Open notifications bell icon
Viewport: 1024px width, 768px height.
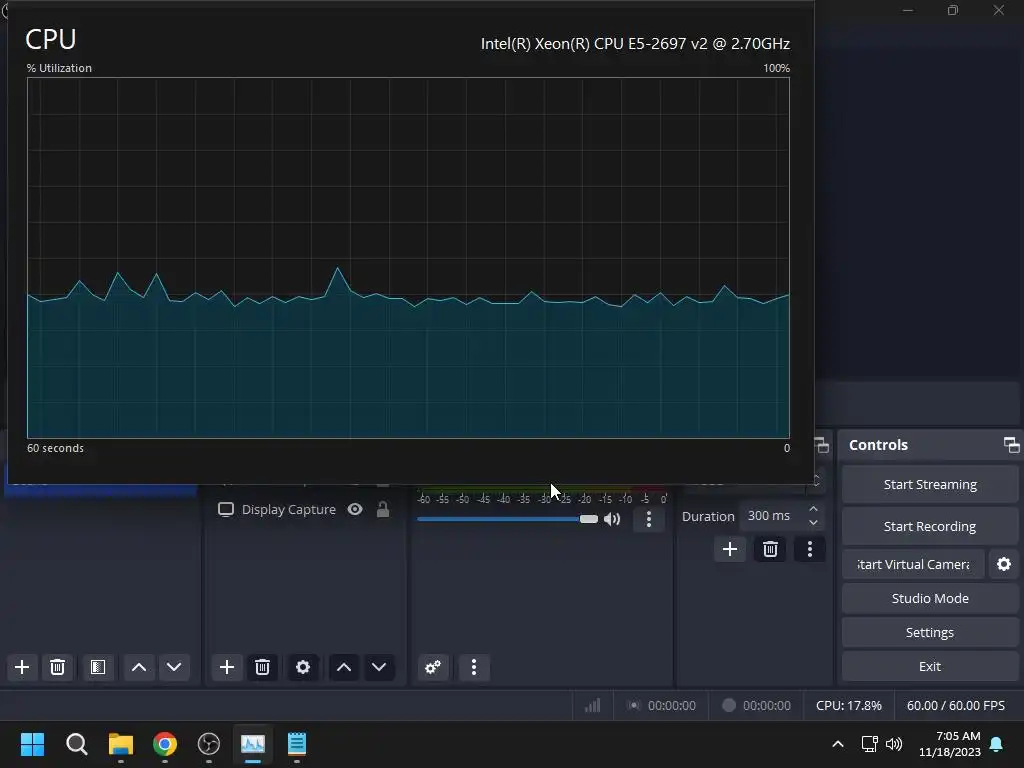(x=997, y=744)
